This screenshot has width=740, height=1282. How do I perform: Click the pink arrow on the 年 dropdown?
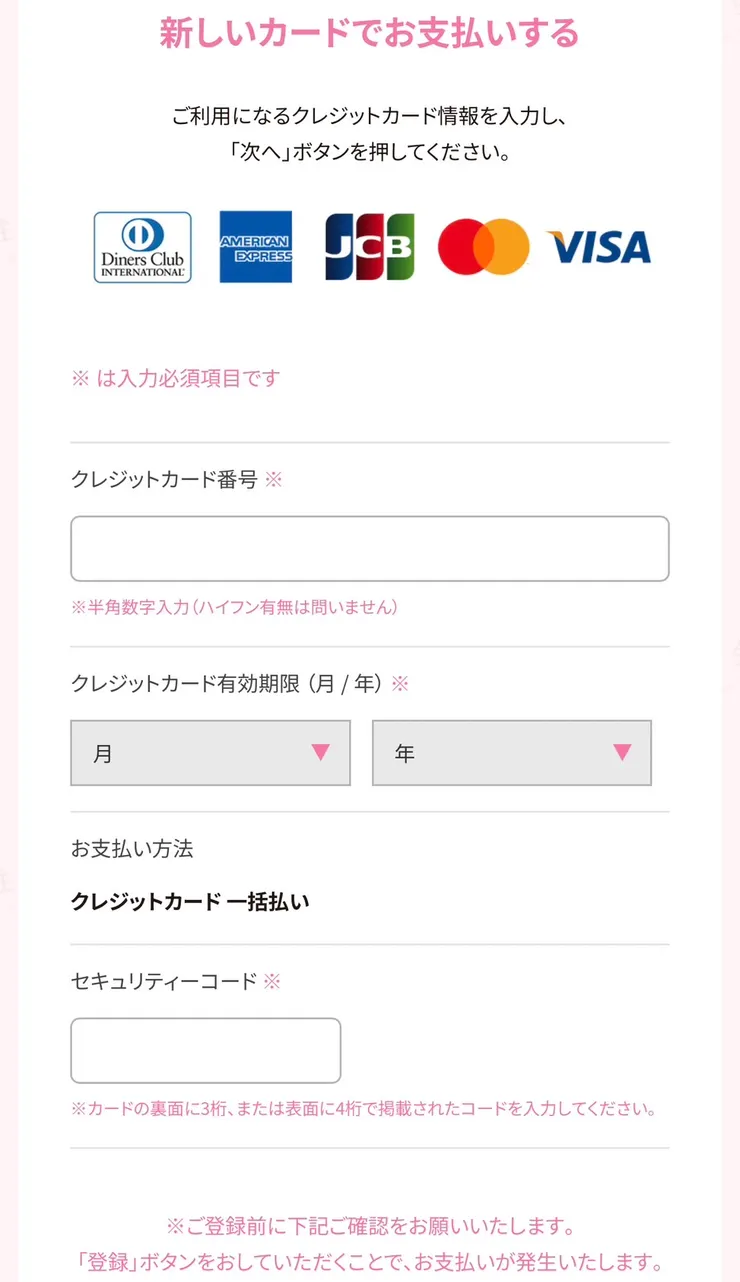pyautogui.click(x=622, y=752)
